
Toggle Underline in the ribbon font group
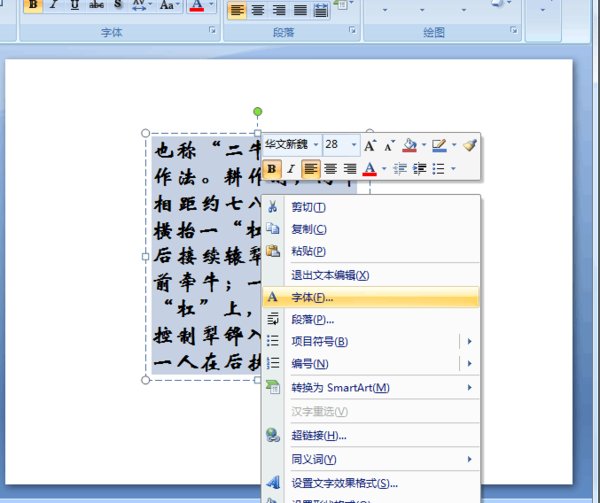pyautogui.click(x=75, y=5)
